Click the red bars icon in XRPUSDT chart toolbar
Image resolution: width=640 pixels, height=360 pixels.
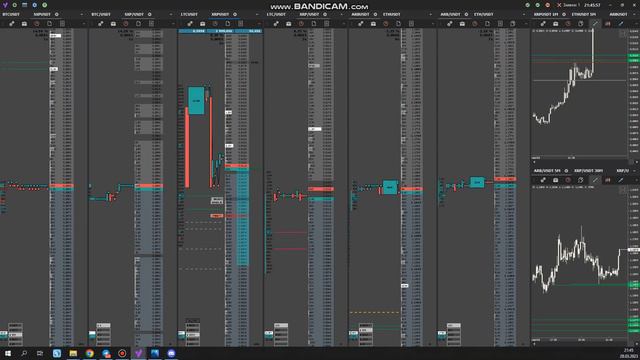coord(608,24)
